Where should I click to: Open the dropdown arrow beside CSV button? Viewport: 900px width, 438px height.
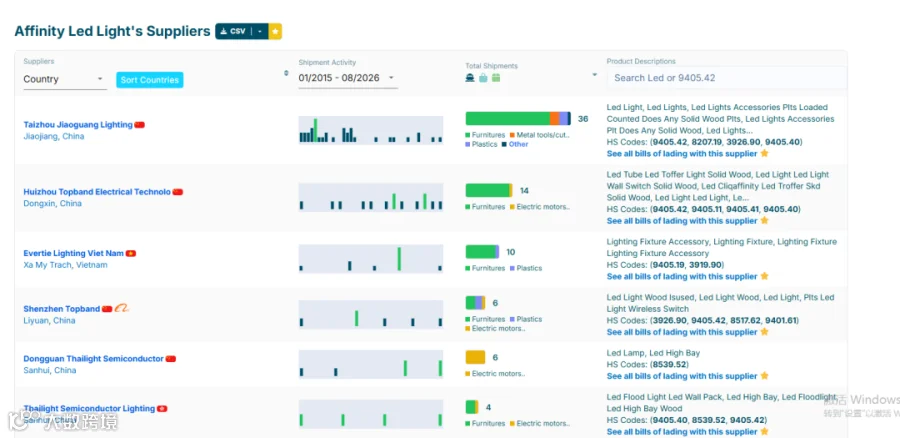point(261,32)
